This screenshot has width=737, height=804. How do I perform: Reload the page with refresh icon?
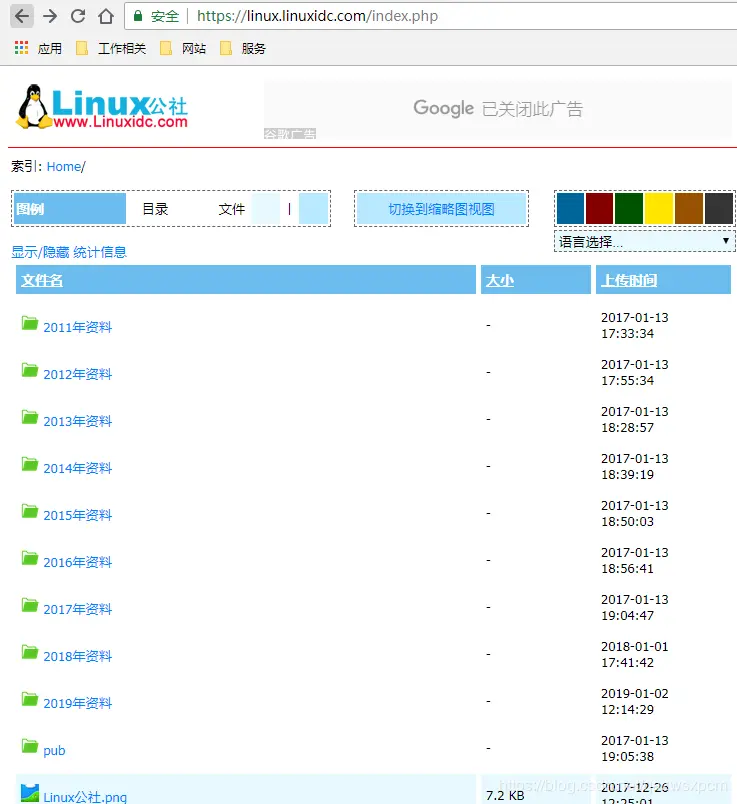78,16
